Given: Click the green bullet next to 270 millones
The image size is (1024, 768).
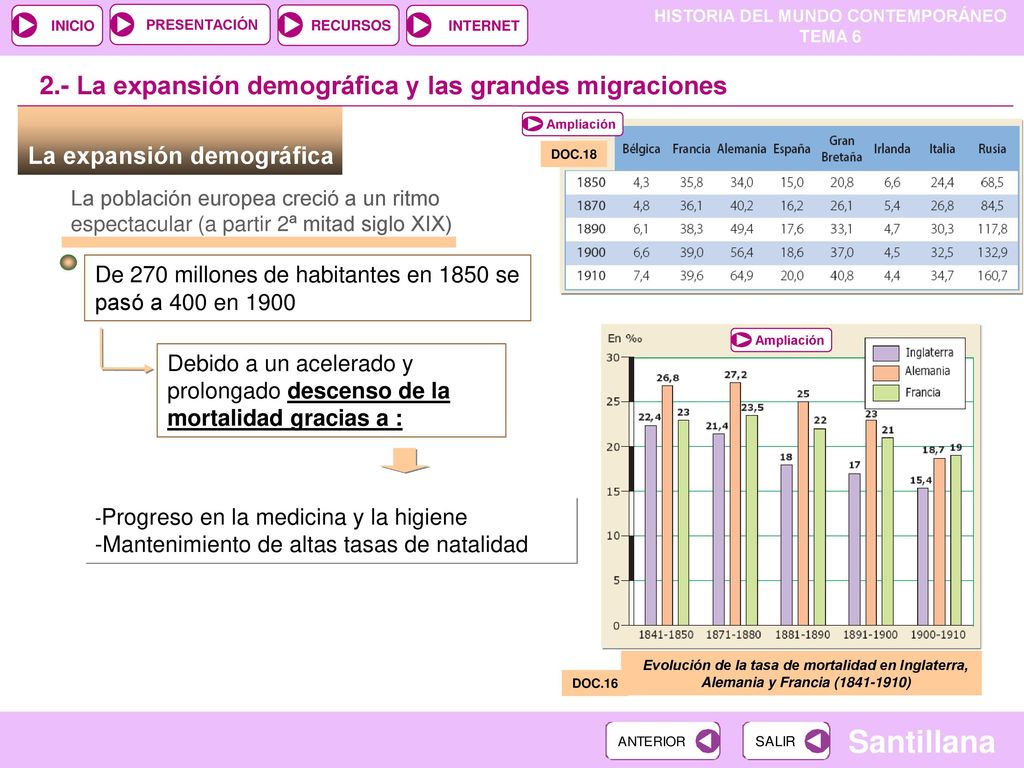Looking at the screenshot, I should pos(68,263).
